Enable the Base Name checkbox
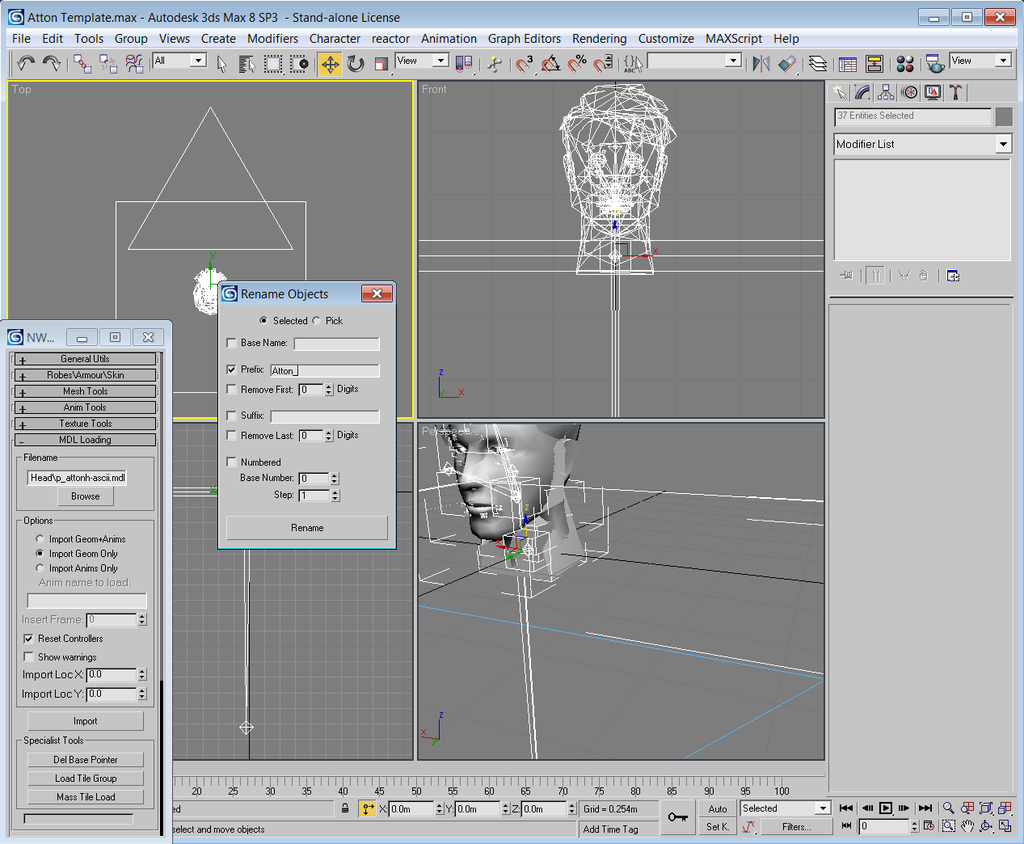Screen dimensions: 1024x844 tap(231, 343)
